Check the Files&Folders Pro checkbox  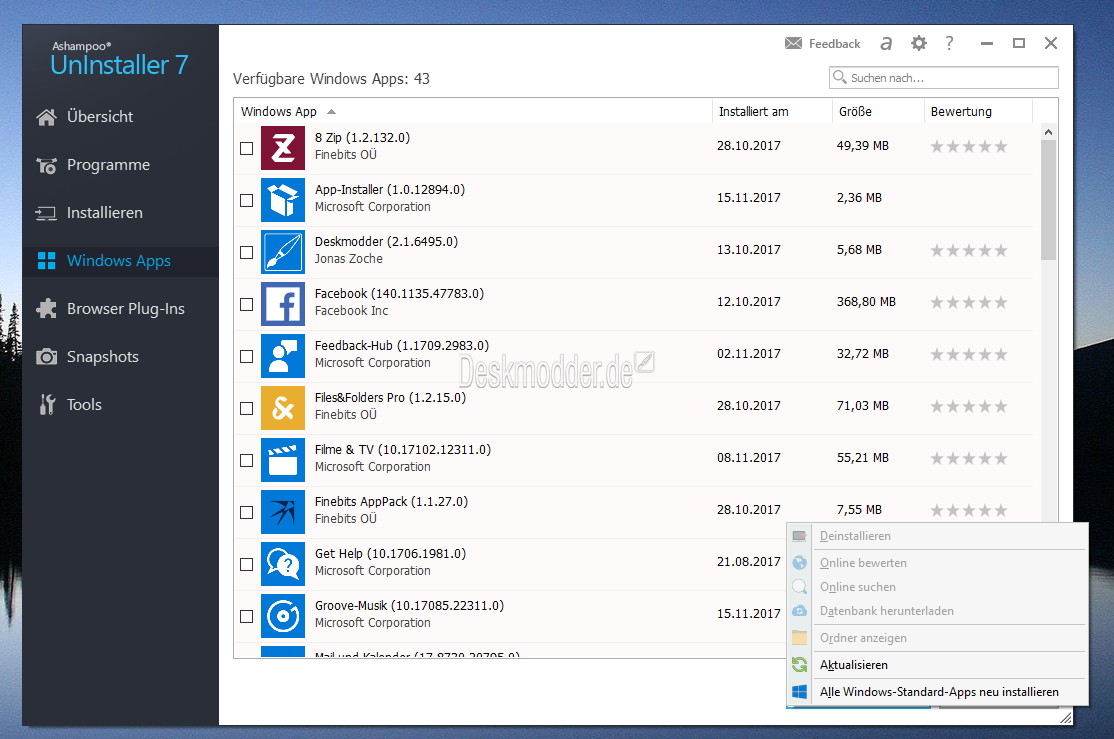247,408
